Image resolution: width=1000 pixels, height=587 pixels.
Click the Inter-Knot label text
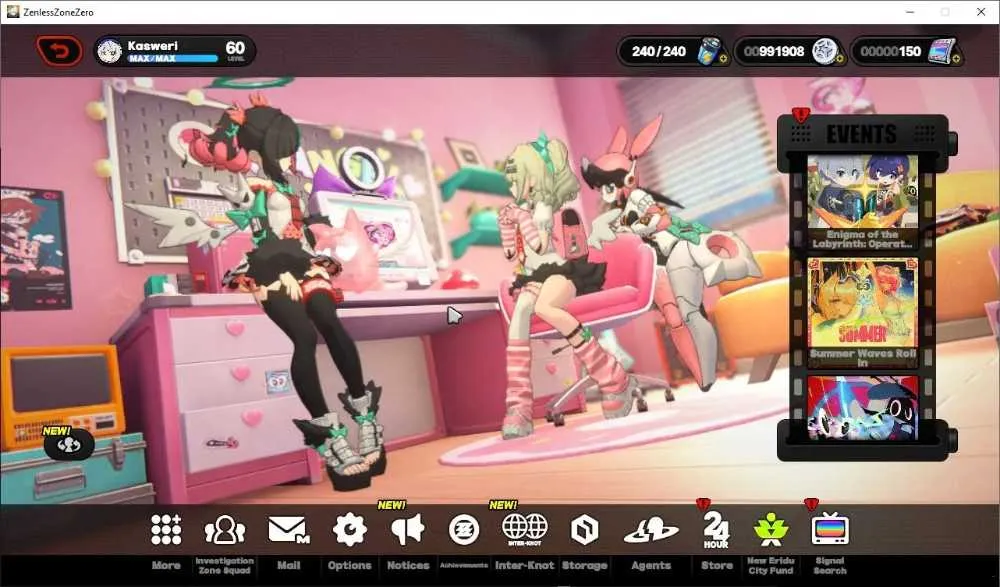524,565
